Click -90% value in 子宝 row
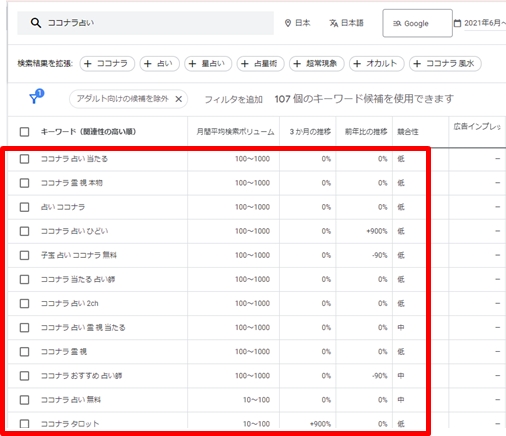The height and width of the screenshot is (436, 506). pos(380,255)
